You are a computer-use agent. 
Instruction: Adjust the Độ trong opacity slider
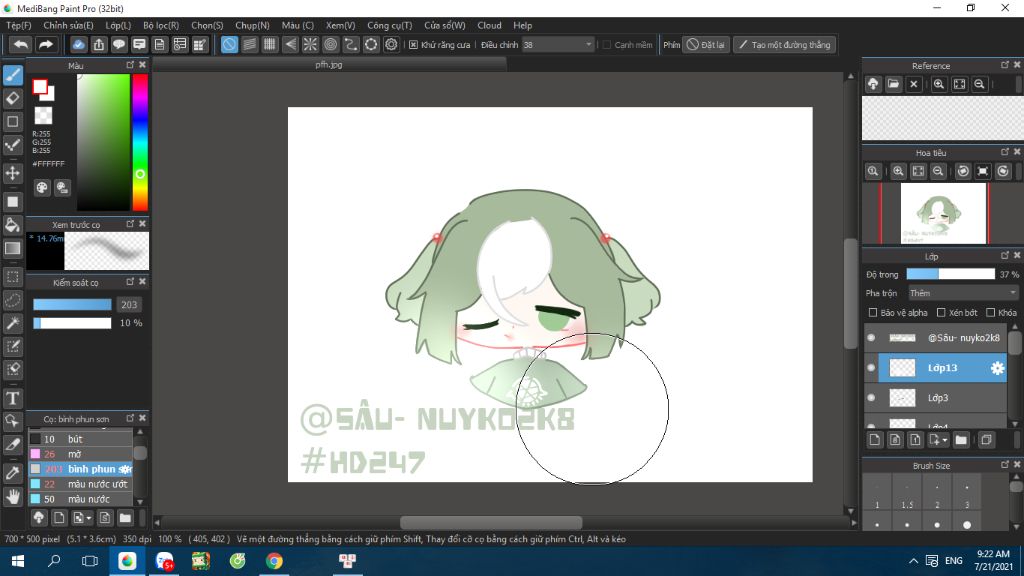pyautogui.click(x=950, y=274)
